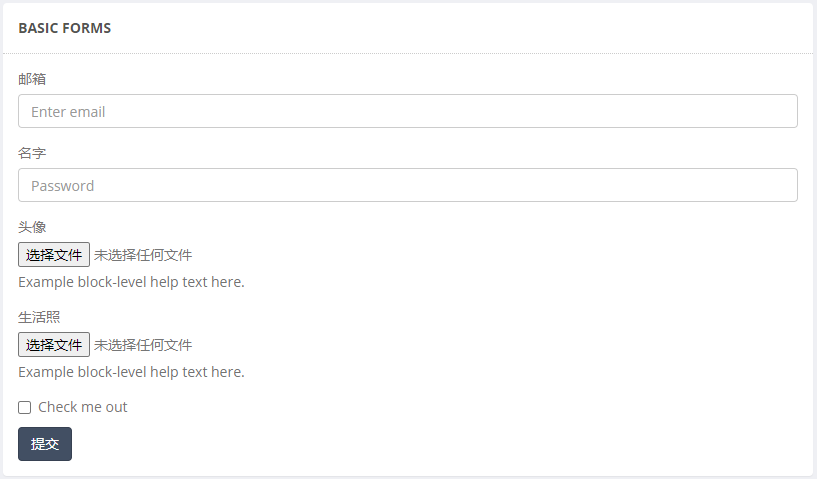The height and width of the screenshot is (479, 817).
Task: Click 未选择任何文件 text beside 生活照 chooser
Action: (x=143, y=345)
